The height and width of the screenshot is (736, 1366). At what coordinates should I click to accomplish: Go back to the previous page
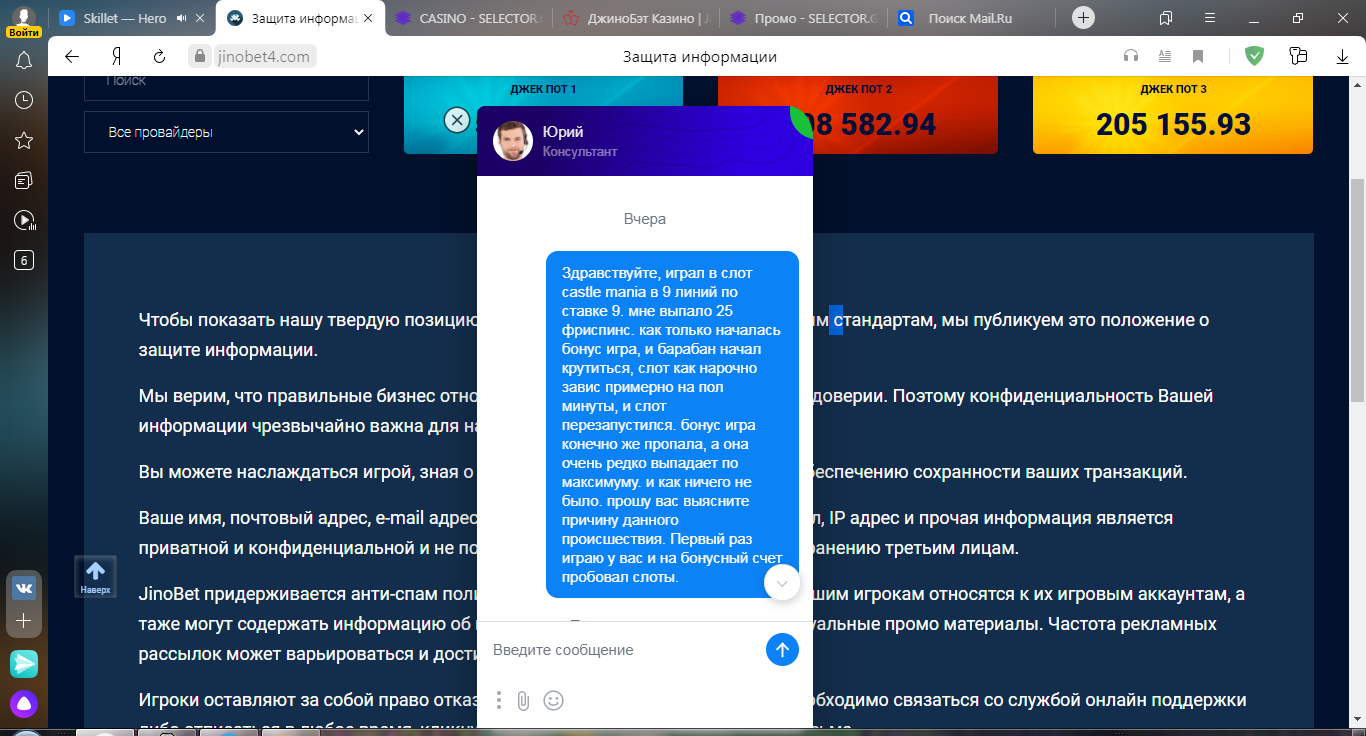[x=72, y=56]
